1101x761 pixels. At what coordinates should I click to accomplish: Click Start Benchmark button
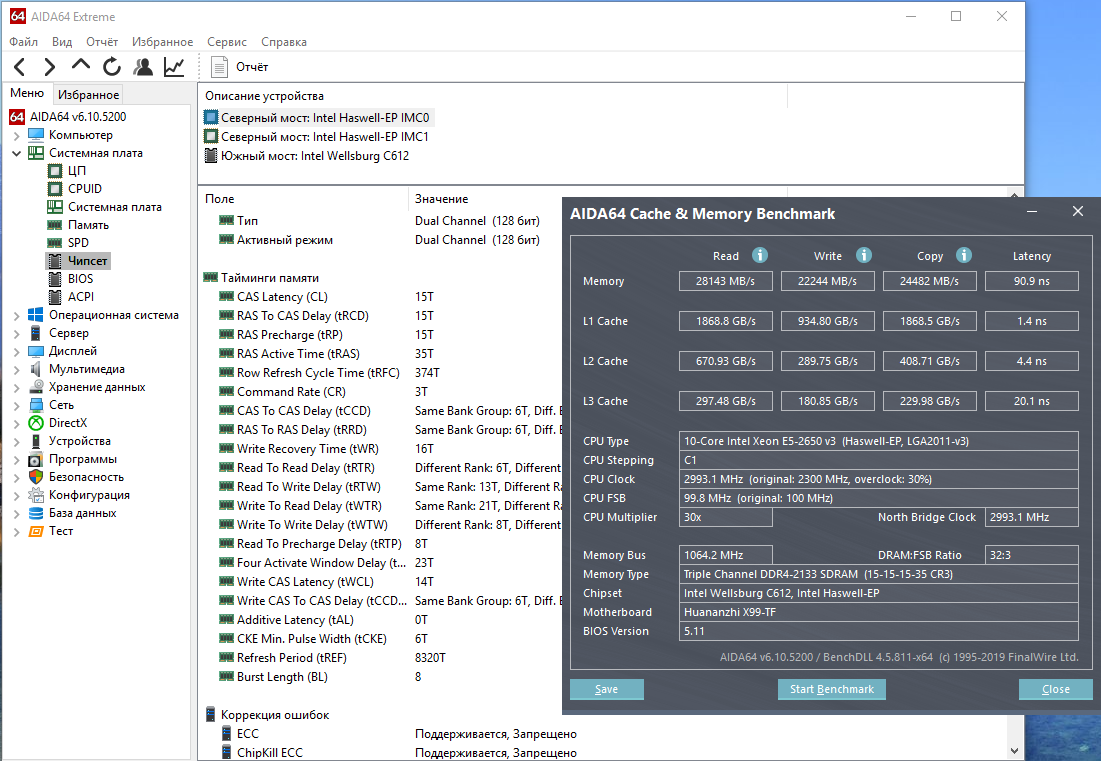coord(832,689)
